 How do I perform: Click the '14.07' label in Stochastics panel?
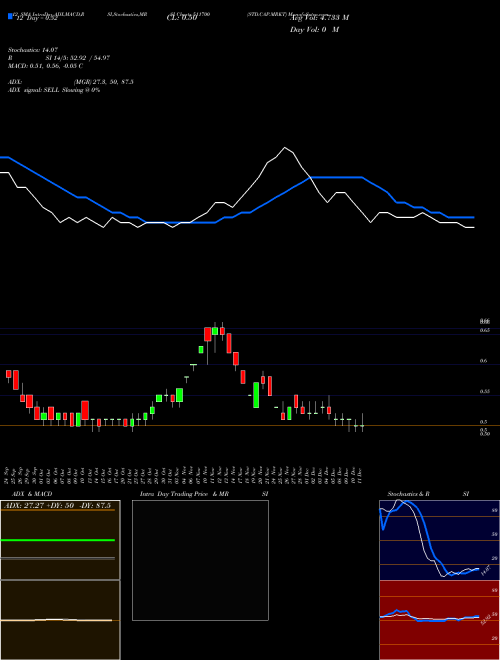pyautogui.click(x=485, y=570)
